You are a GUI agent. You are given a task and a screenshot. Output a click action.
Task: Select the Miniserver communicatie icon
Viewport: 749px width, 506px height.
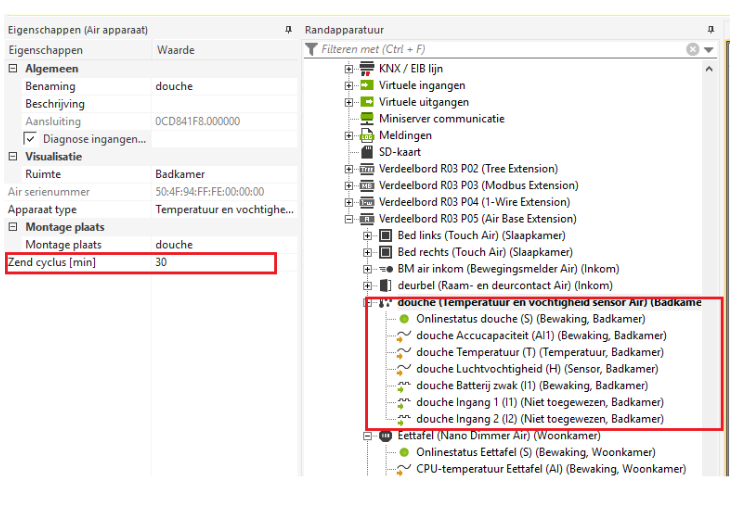coord(367,118)
